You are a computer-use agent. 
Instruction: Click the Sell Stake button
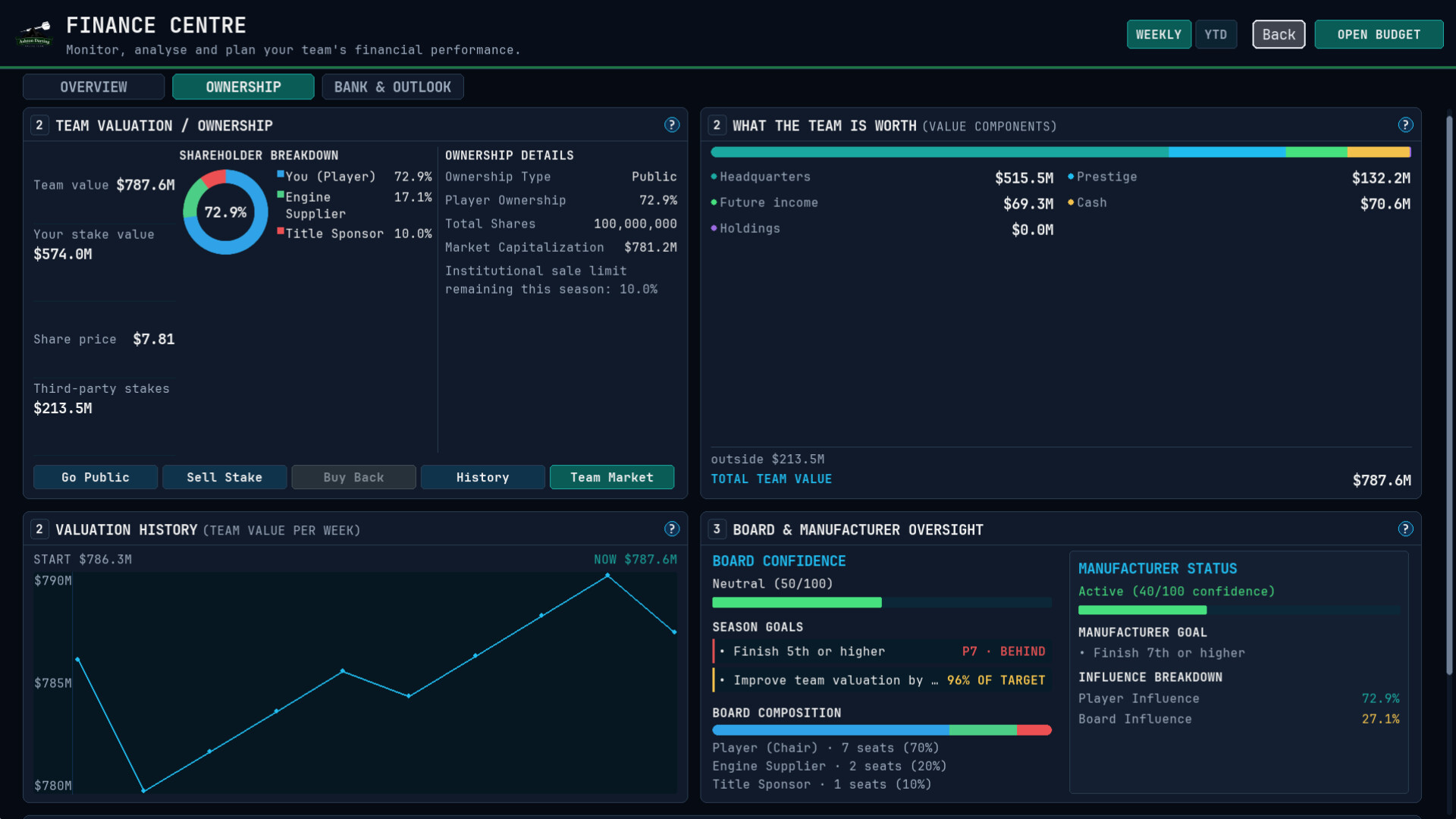224,477
